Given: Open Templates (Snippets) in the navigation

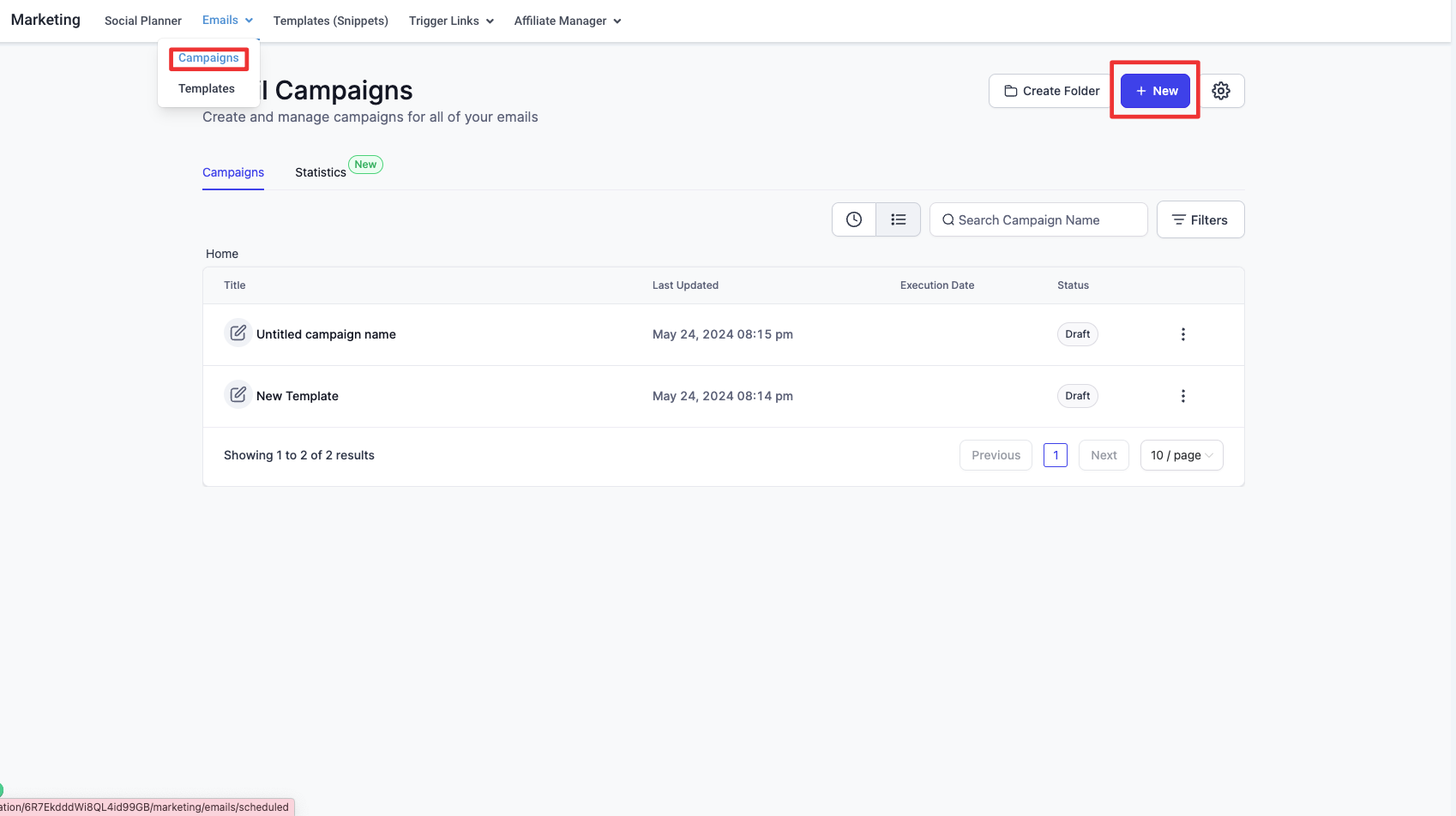Looking at the screenshot, I should [x=330, y=21].
